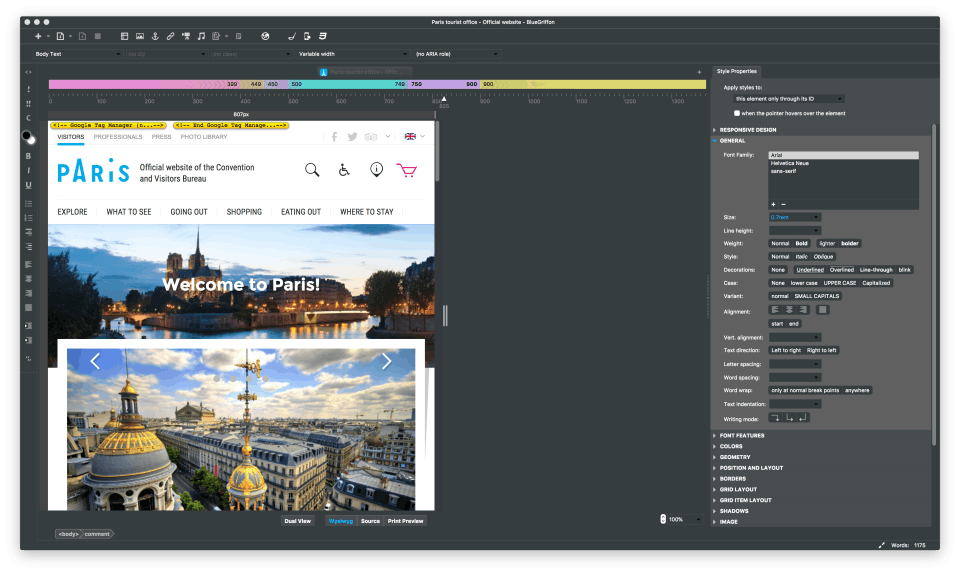Click the CSS3 stylesheet toolbar icon
960x574 pixels.
(321, 36)
